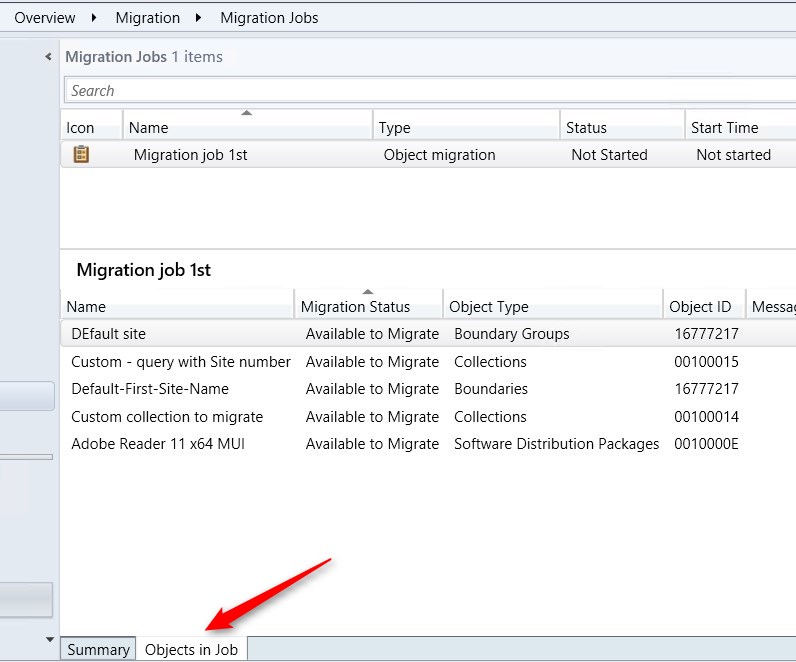Click Object ID 00100014
The height and width of the screenshot is (662, 796).
(706, 417)
